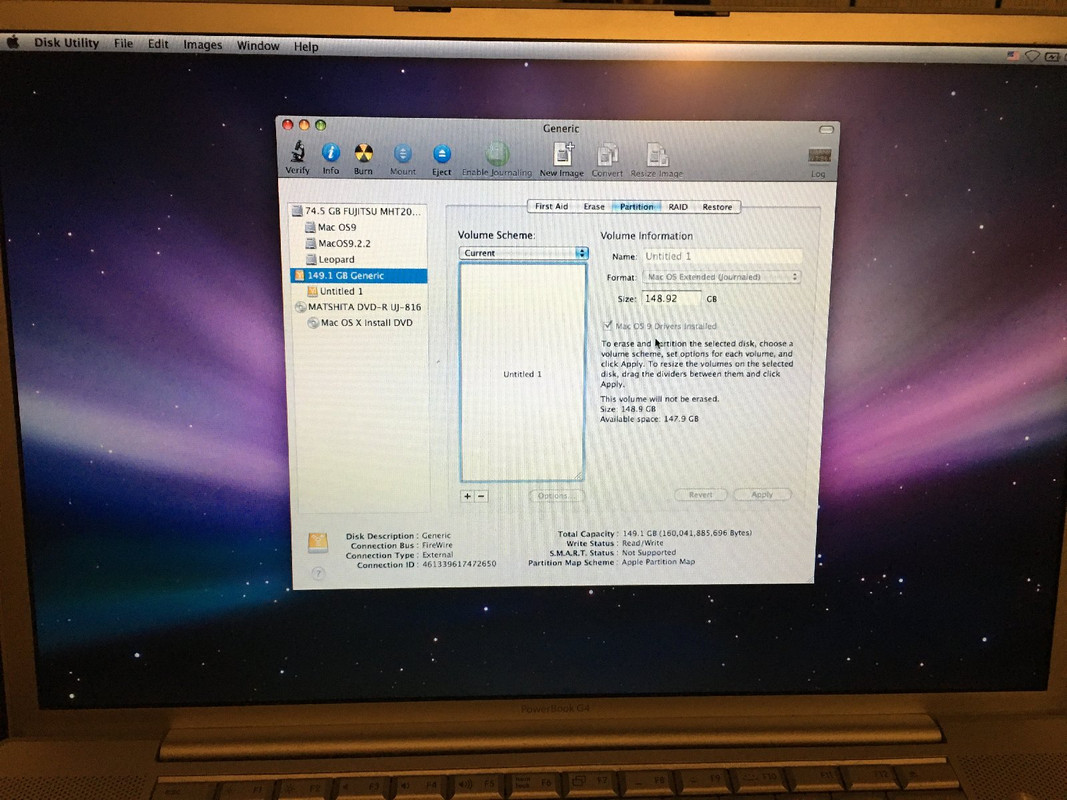
Task: Select the MATSHITA DVD-R UJ-816 drive
Action: pos(359,307)
